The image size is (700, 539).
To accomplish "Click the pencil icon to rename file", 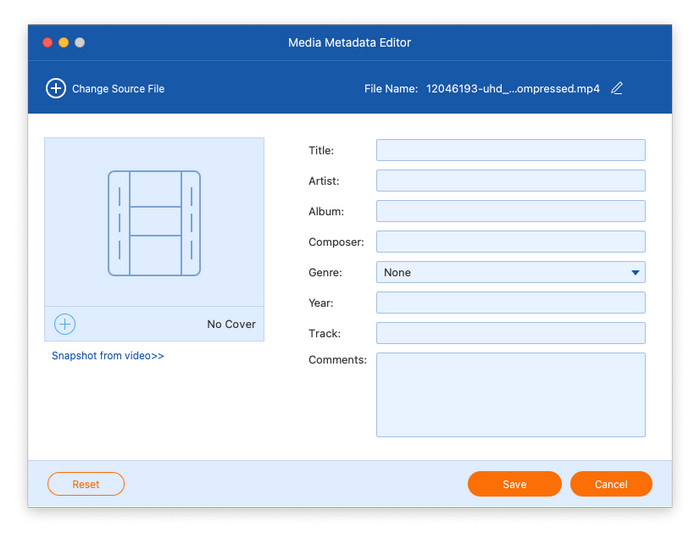I will pos(617,89).
